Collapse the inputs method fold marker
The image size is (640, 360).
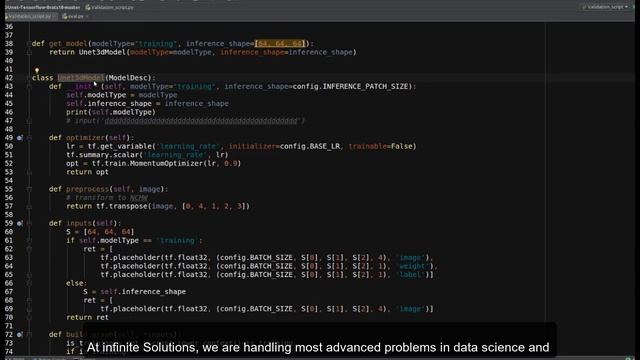coord(29,224)
